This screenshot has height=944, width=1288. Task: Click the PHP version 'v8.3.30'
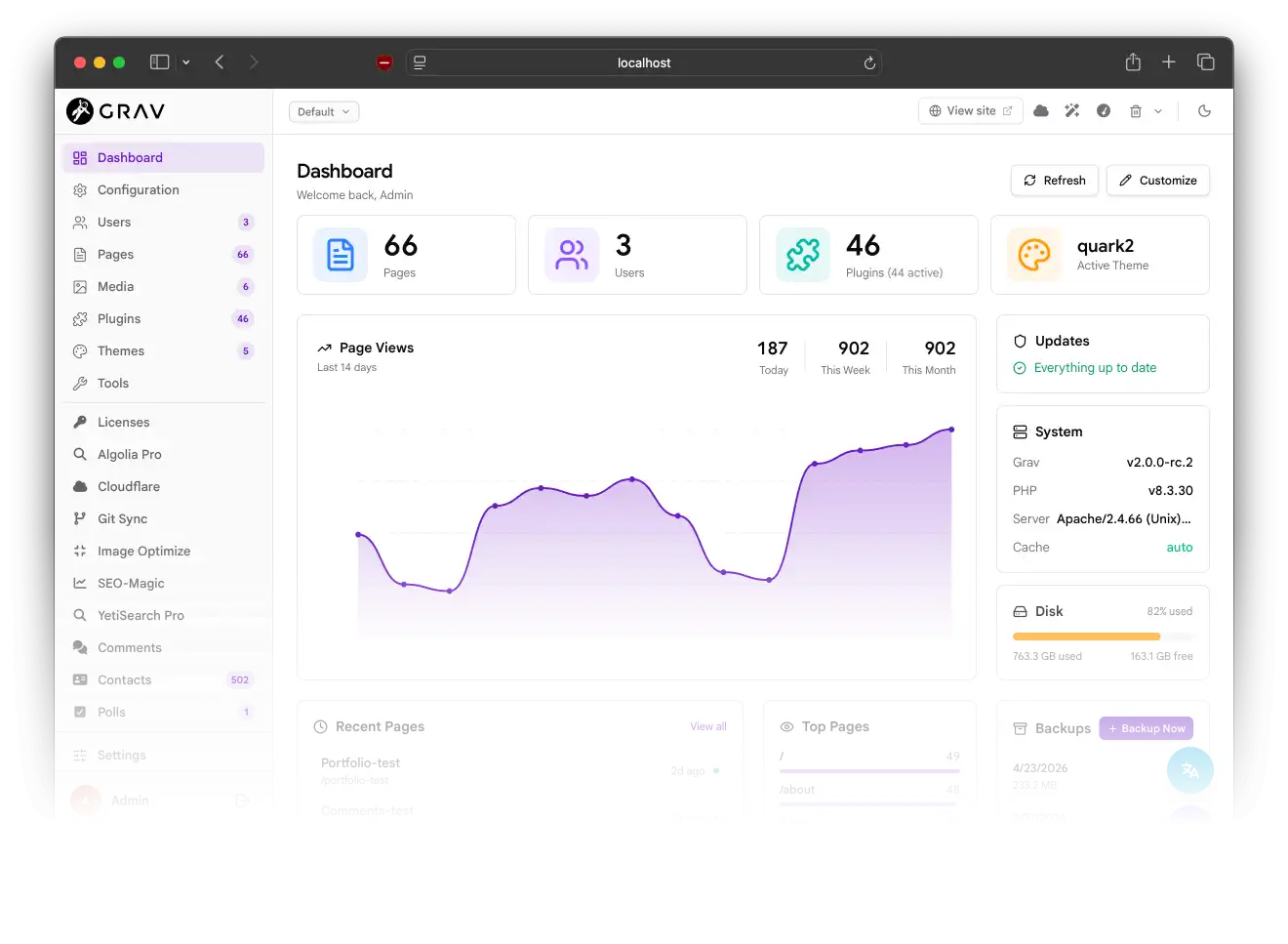(x=1171, y=491)
